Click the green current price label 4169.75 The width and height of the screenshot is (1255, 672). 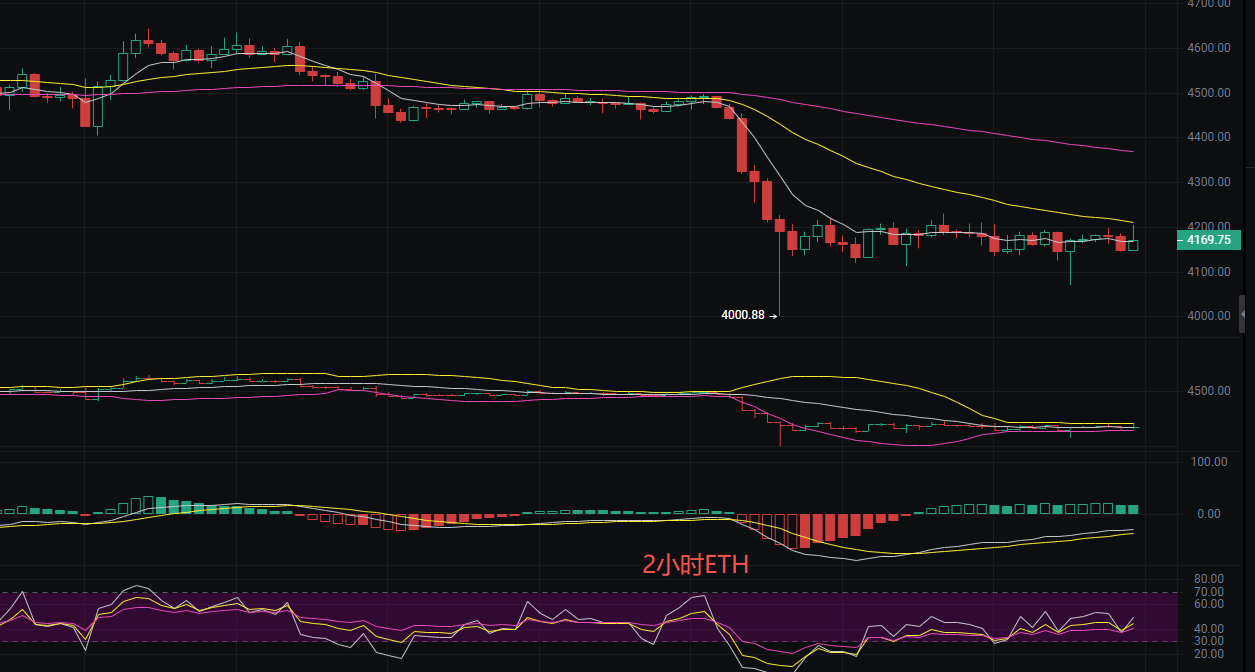[x=1207, y=240]
